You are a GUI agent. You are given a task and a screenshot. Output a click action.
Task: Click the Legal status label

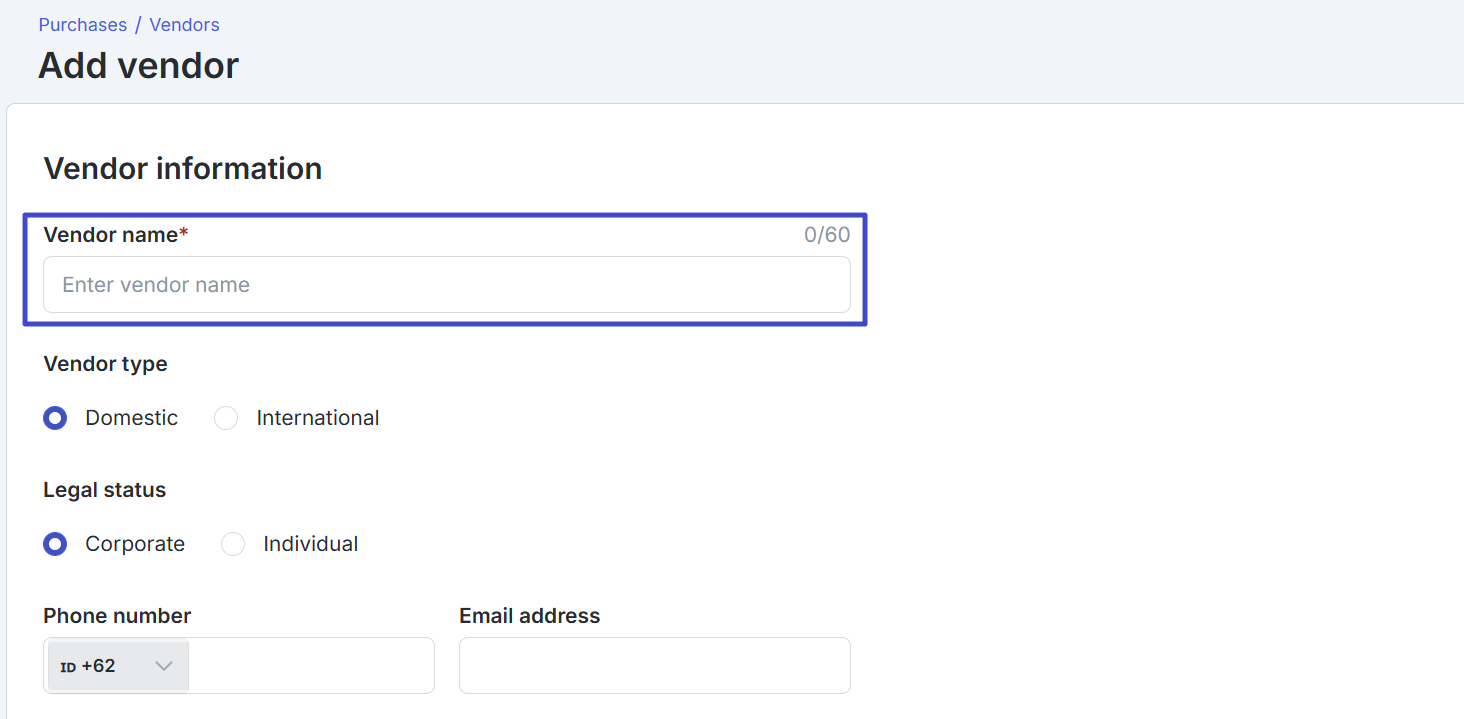105,490
